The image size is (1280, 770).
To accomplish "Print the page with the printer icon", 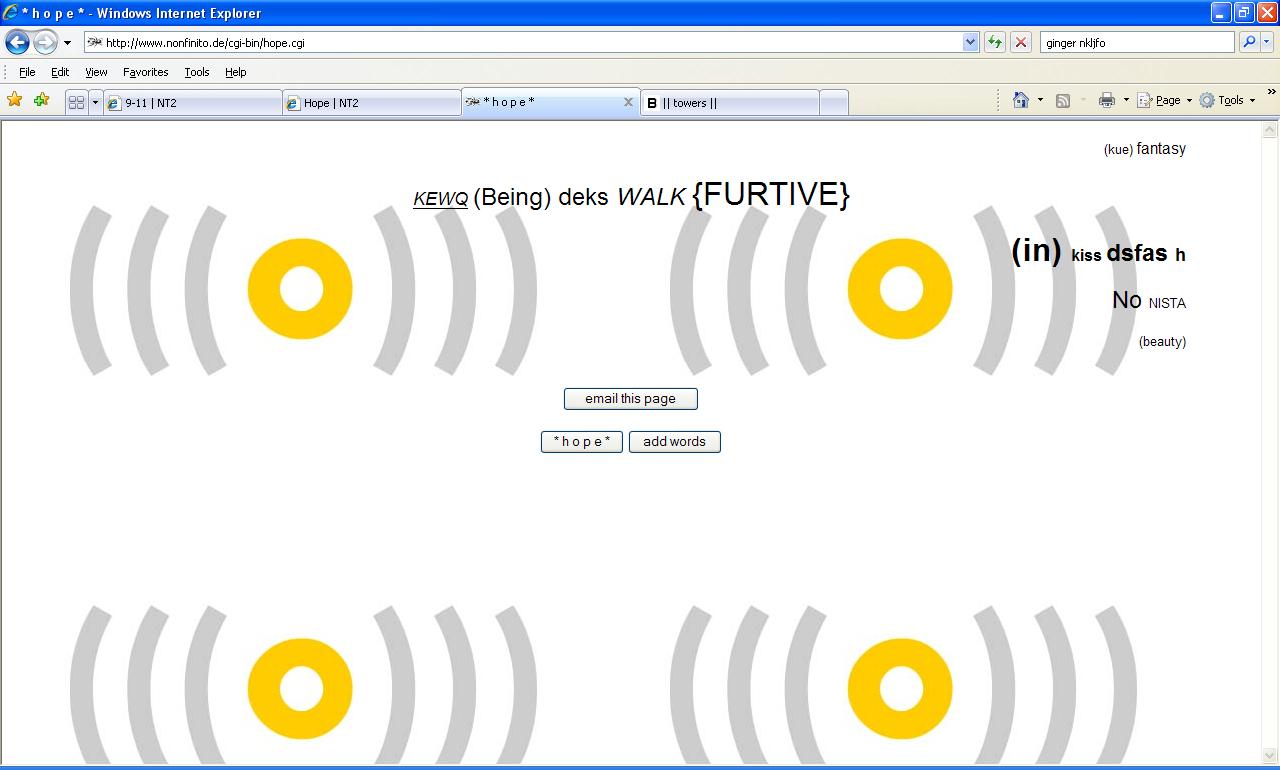I will tap(1106, 100).
